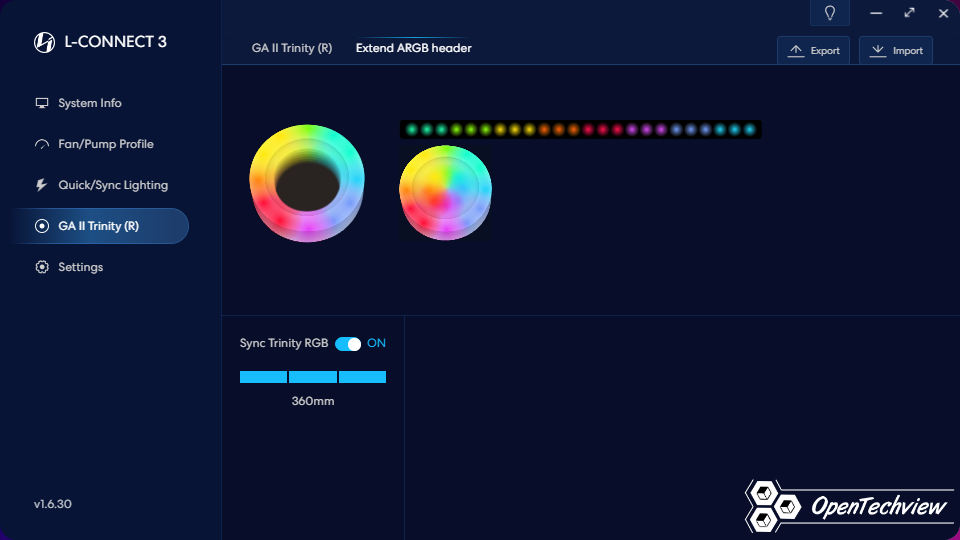Viewport: 960px width, 540px height.
Task: Switch to Extend ARGB header tab
Action: click(413, 48)
